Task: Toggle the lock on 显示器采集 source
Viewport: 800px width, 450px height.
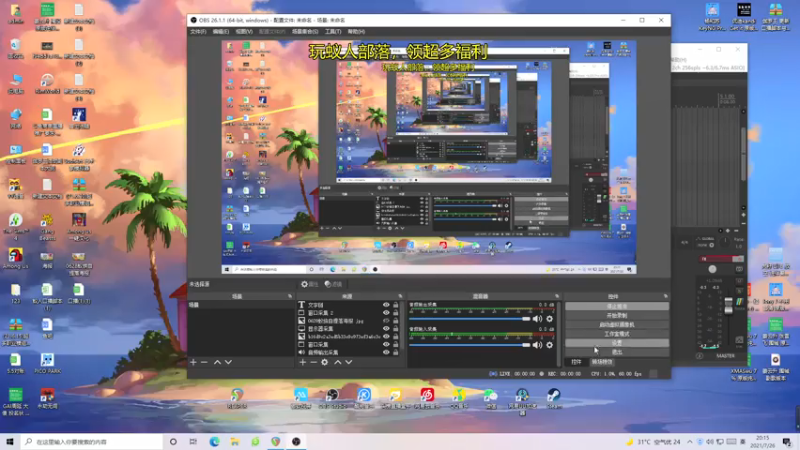Action: click(x=395, y=329)
